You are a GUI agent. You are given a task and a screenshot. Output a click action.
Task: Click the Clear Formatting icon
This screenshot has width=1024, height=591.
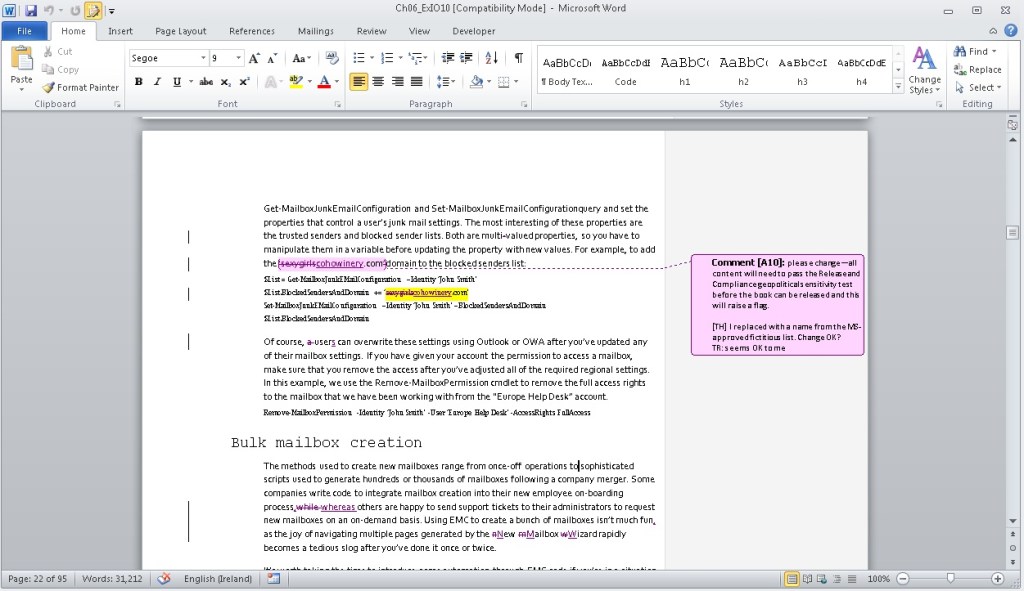tap(332, 58)
